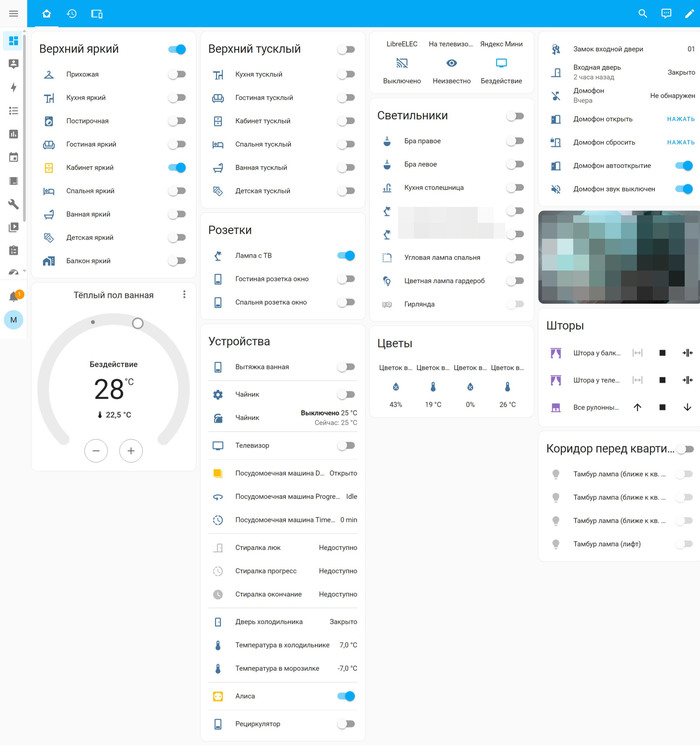
Task: Lower all roller blinds with down arrow
Action: tap(687, 407)
